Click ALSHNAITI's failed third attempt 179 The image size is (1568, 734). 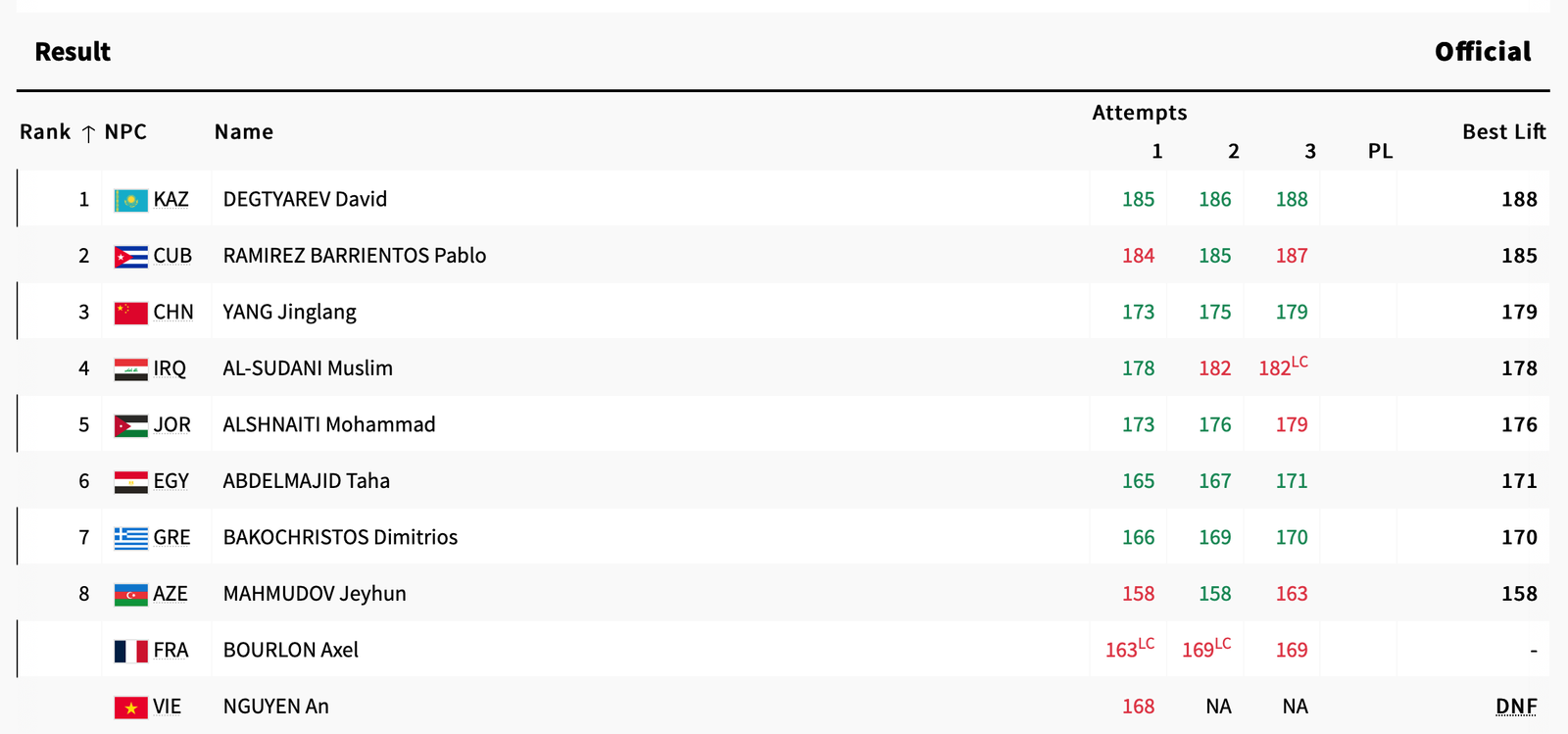(x=1292, y=425)
